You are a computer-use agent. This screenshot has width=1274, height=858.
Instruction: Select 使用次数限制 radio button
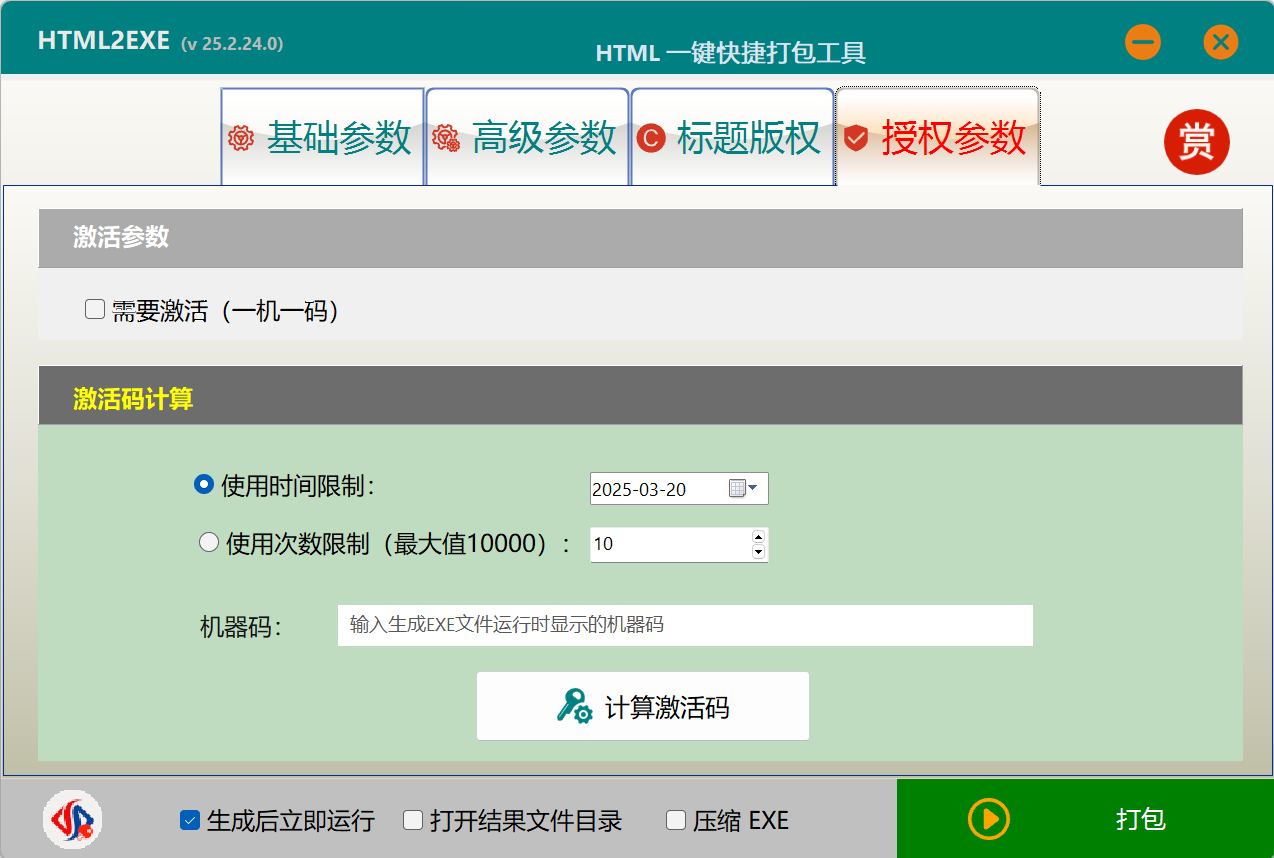209,543
